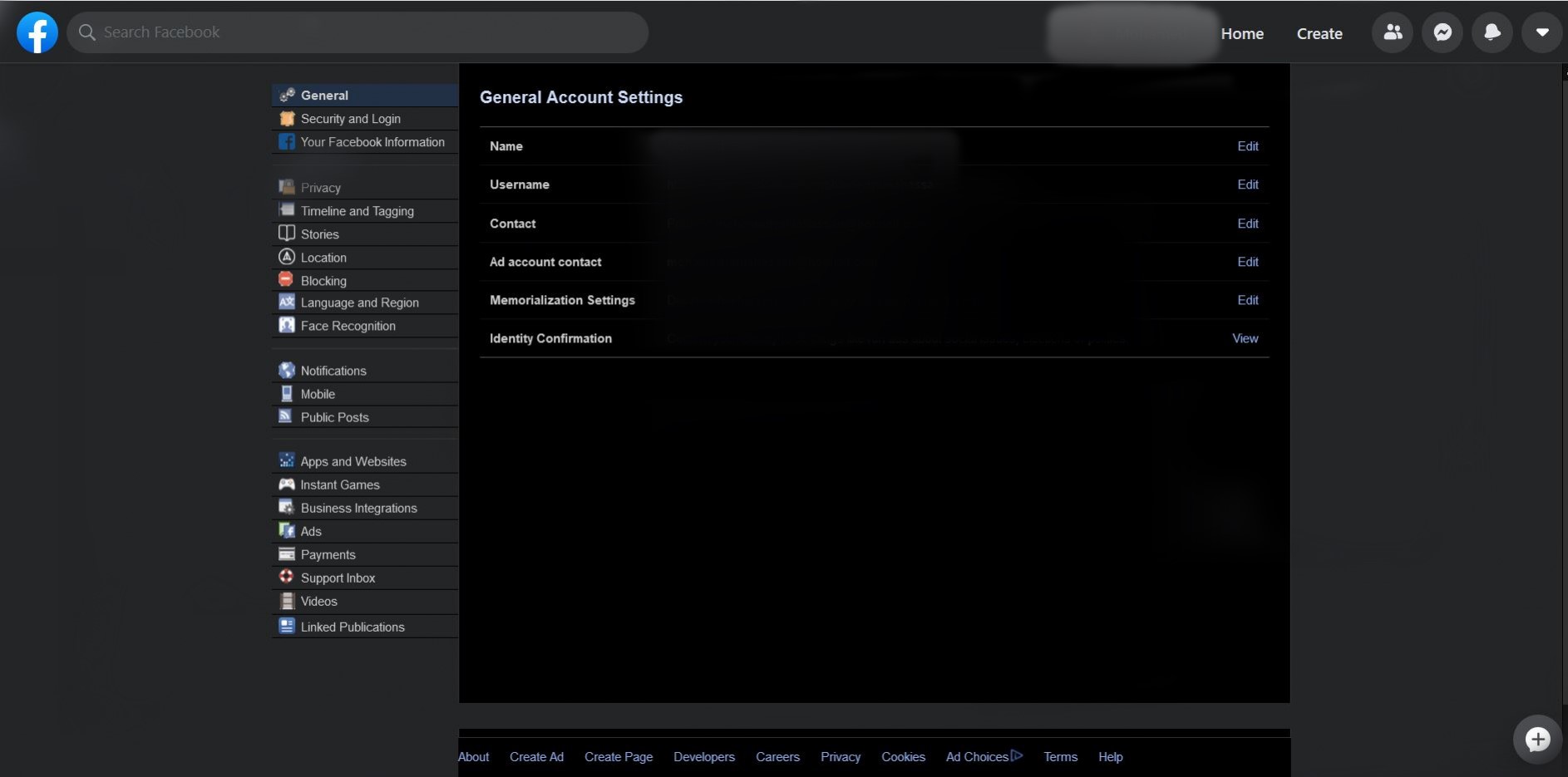Click the Privacy sidebar icon
1568x777 pixels.
click(x=287, y=187)
